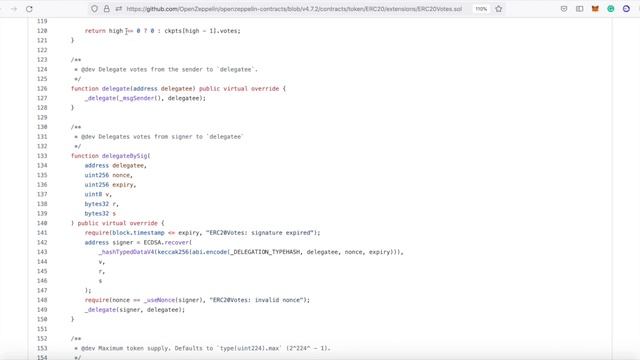Image resolution: width=640 pixels, height=360 pixels.
Task: Go forward with the browser arrow
Action: click(x=14, y=9)
